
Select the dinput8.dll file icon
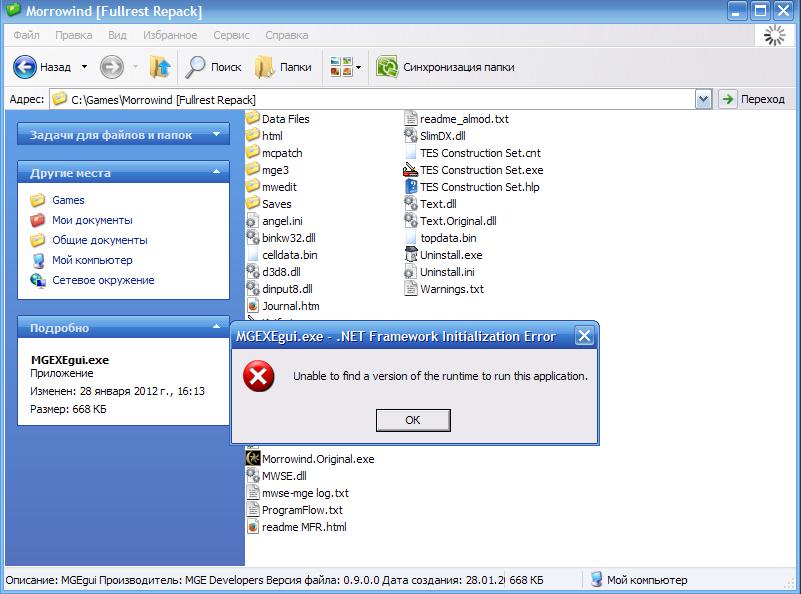[x=253, y=289]
